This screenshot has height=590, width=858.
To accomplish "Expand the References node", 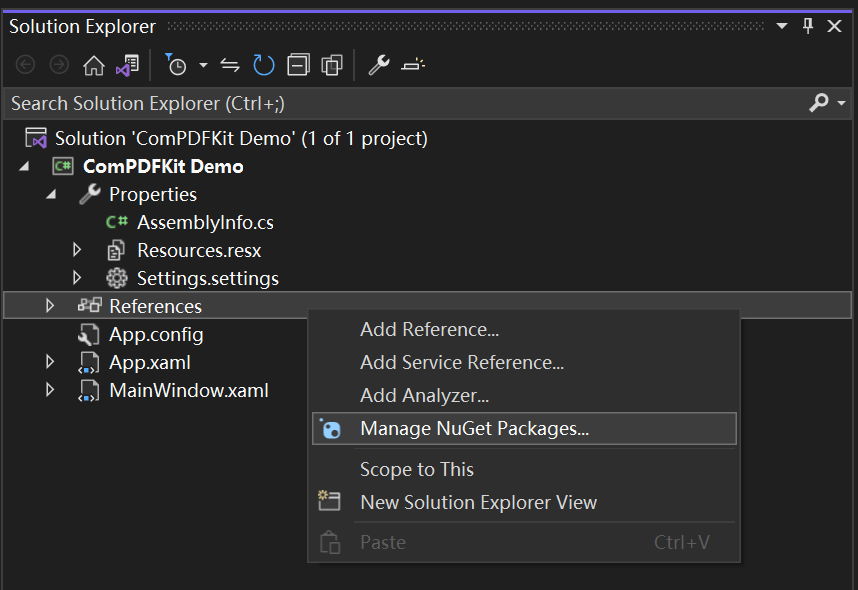I will 50,306.
